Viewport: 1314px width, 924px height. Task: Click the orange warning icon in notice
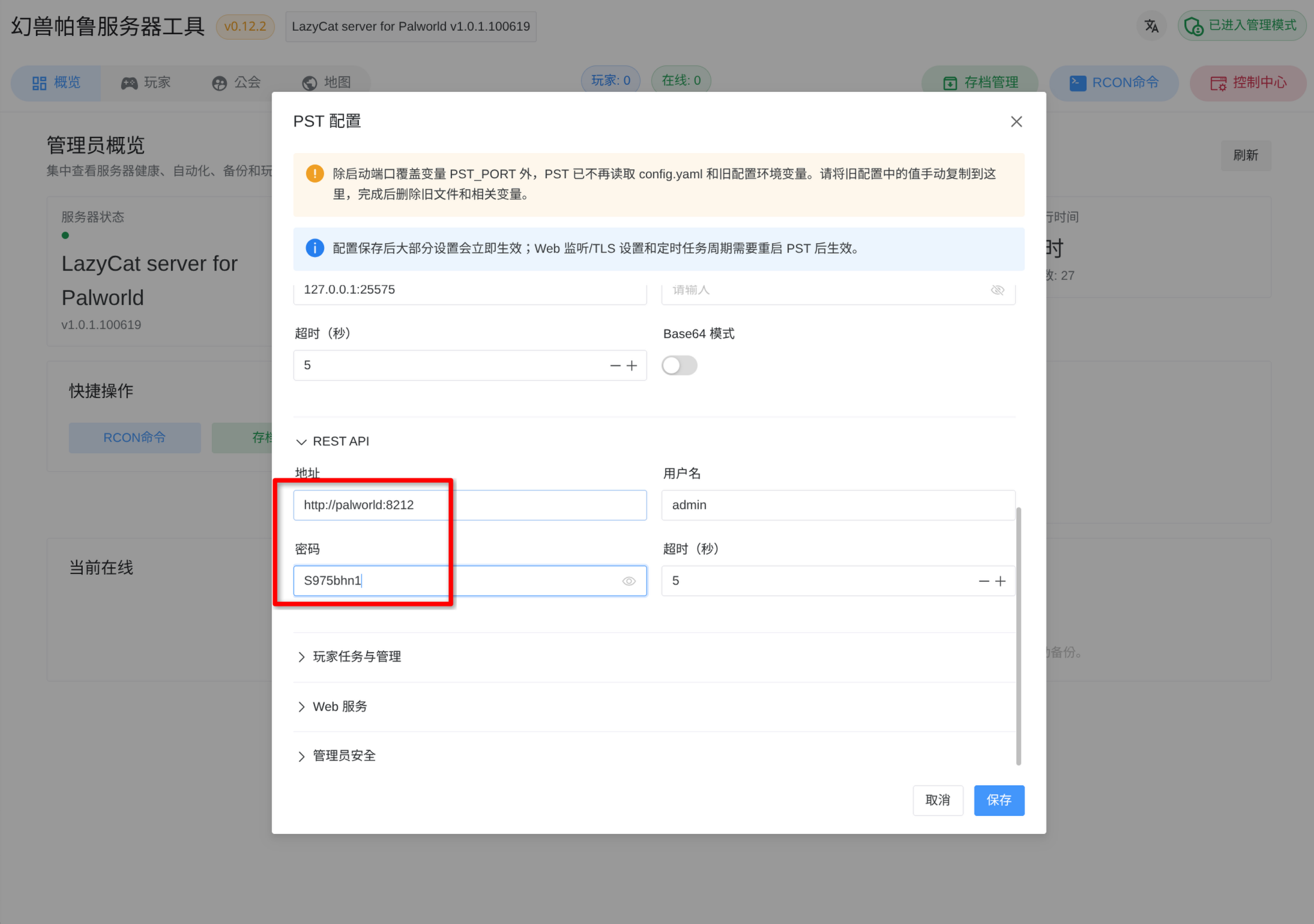315,174
